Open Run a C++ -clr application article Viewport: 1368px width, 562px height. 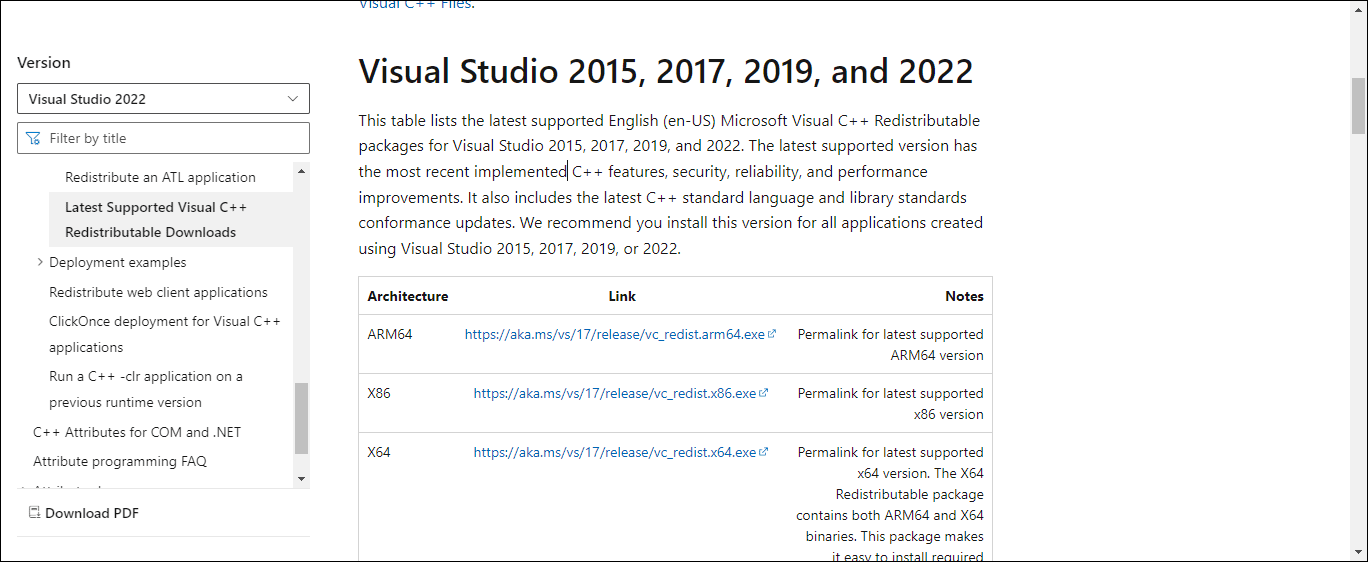click(x=145, y=389)
